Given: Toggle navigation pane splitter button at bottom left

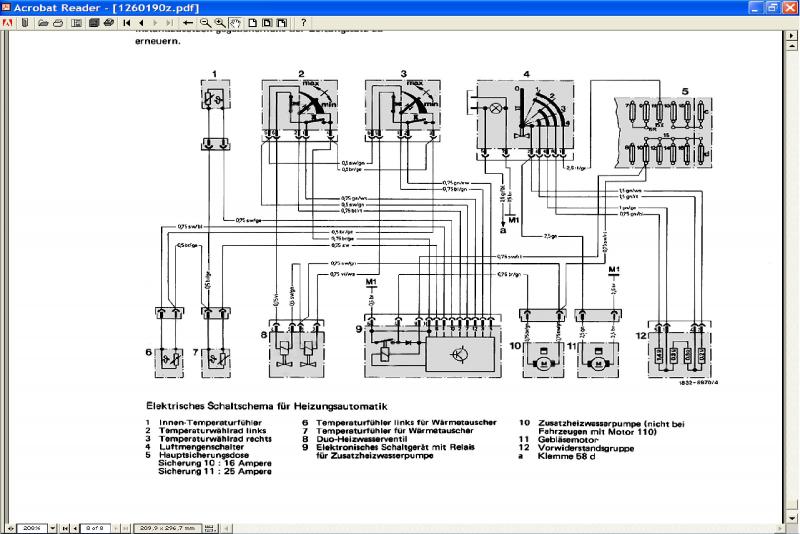Looking at the screenshot, I should pos(10,528).
